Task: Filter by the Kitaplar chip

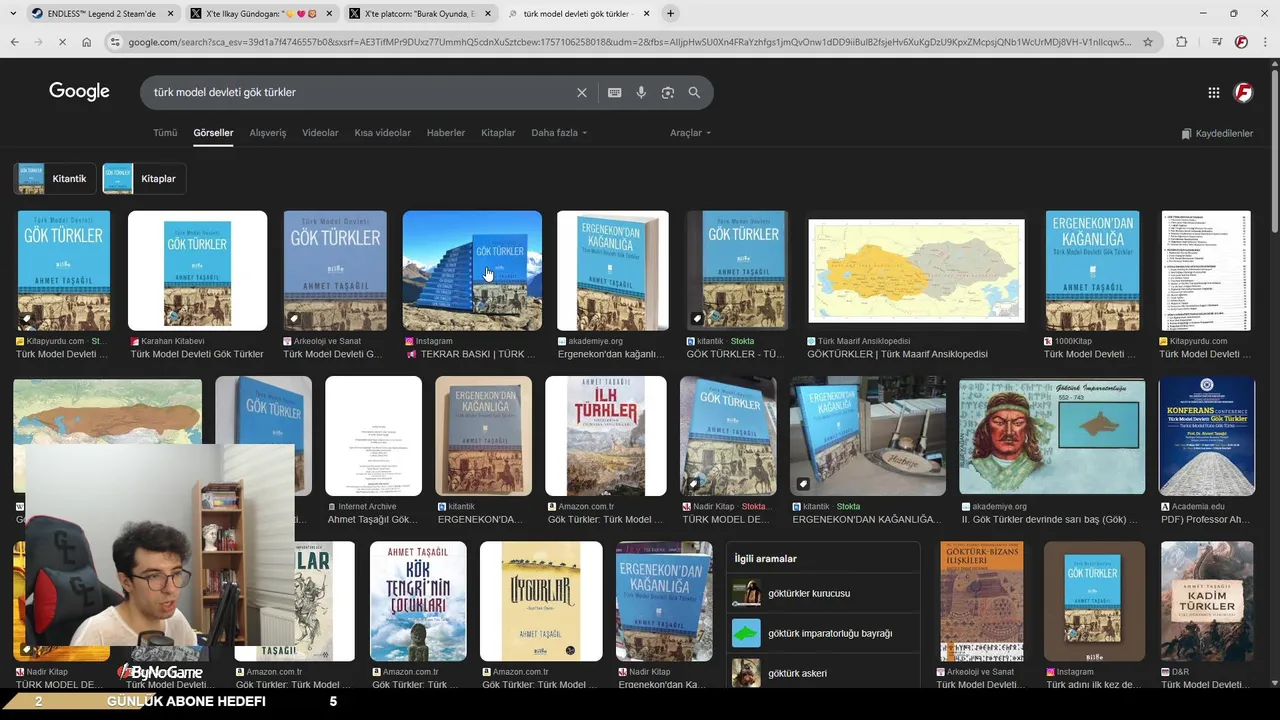Action: click(144, 179)
